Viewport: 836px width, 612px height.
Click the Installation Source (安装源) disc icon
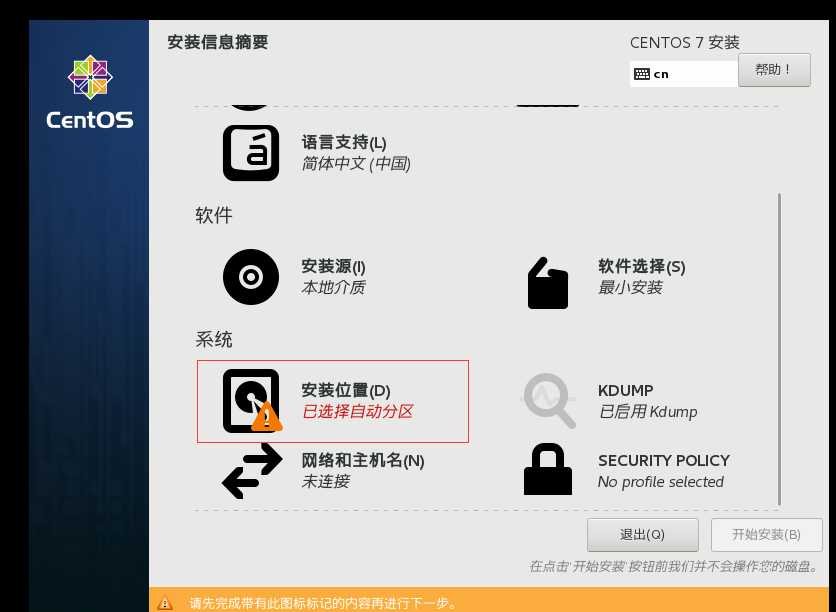(251, 277)
